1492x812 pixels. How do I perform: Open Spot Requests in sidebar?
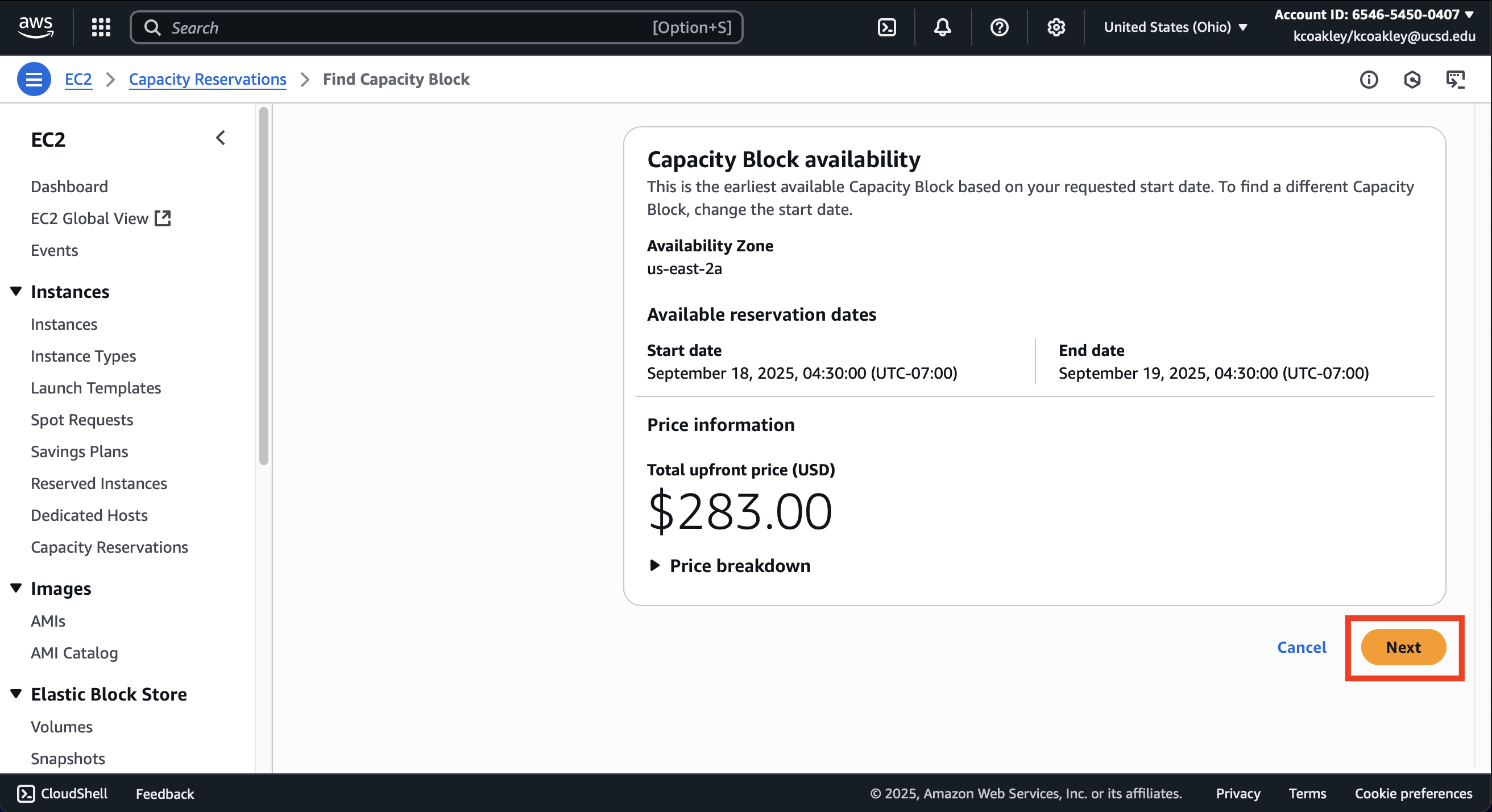[x=82, y=420]
